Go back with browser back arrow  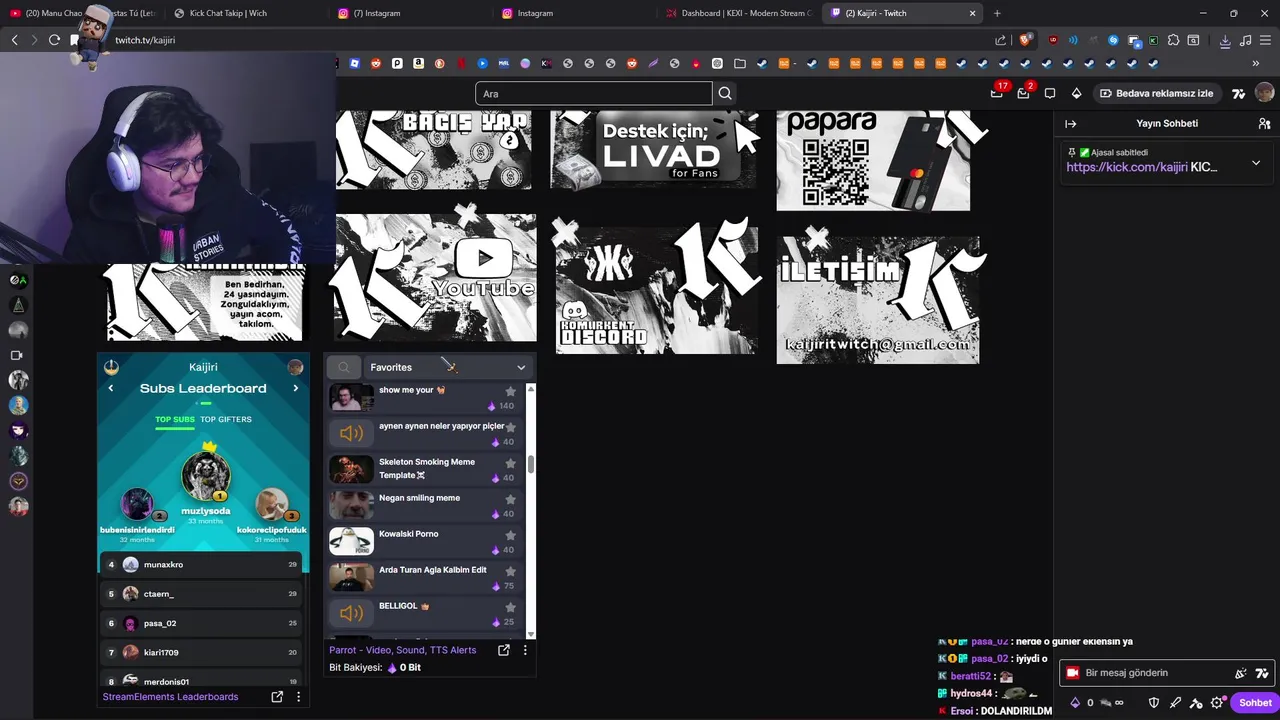pyautogui.click(x=14, y=40)
